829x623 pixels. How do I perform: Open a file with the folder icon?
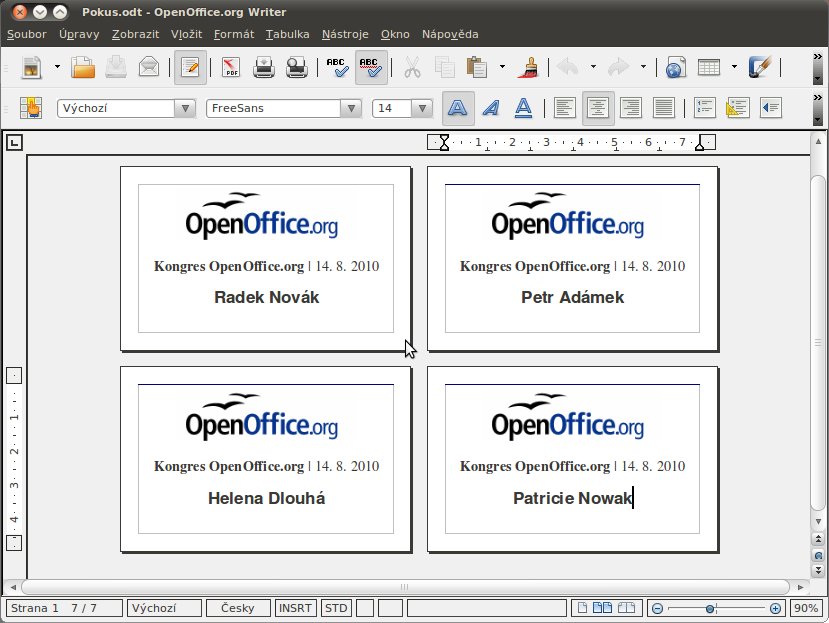click(83, 68)
